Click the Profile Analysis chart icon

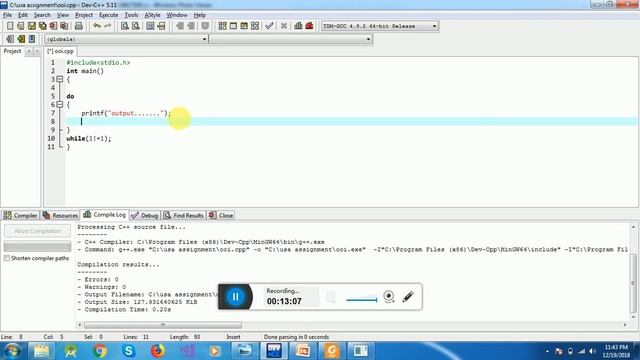point(298,26)
